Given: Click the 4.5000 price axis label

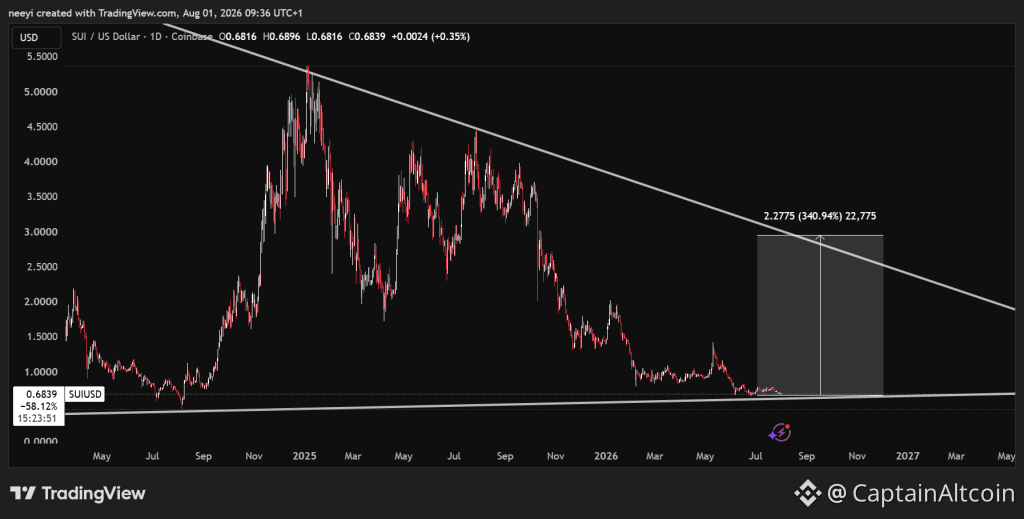Looking at the screenshot, I should (x=40, y=127).
